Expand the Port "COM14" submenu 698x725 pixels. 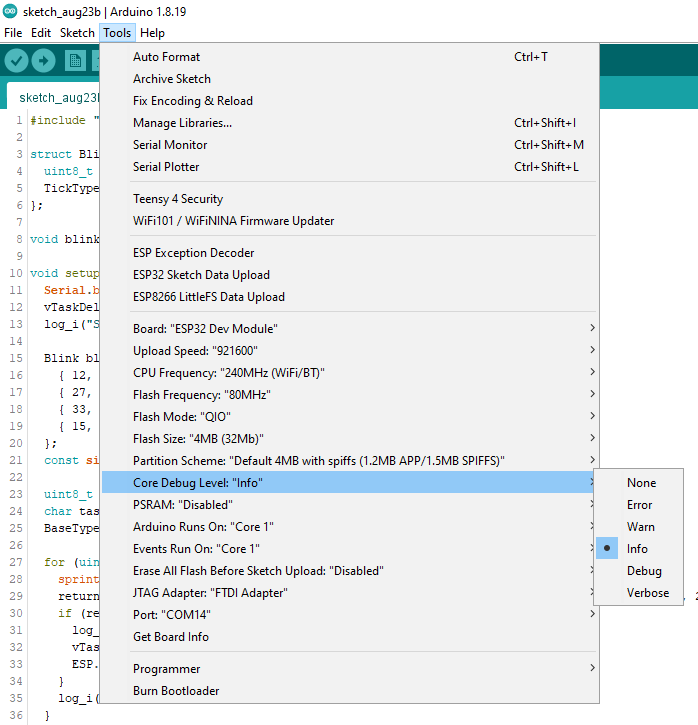(x=349, y=615)
